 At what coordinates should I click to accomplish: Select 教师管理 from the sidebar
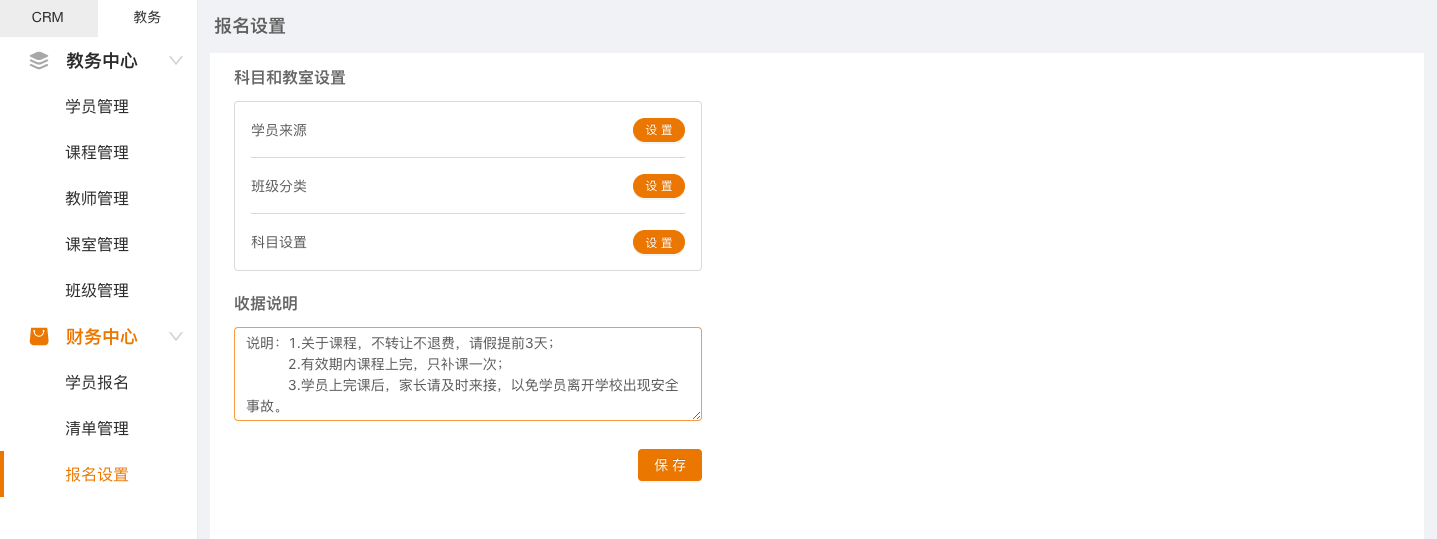[97, 199]
